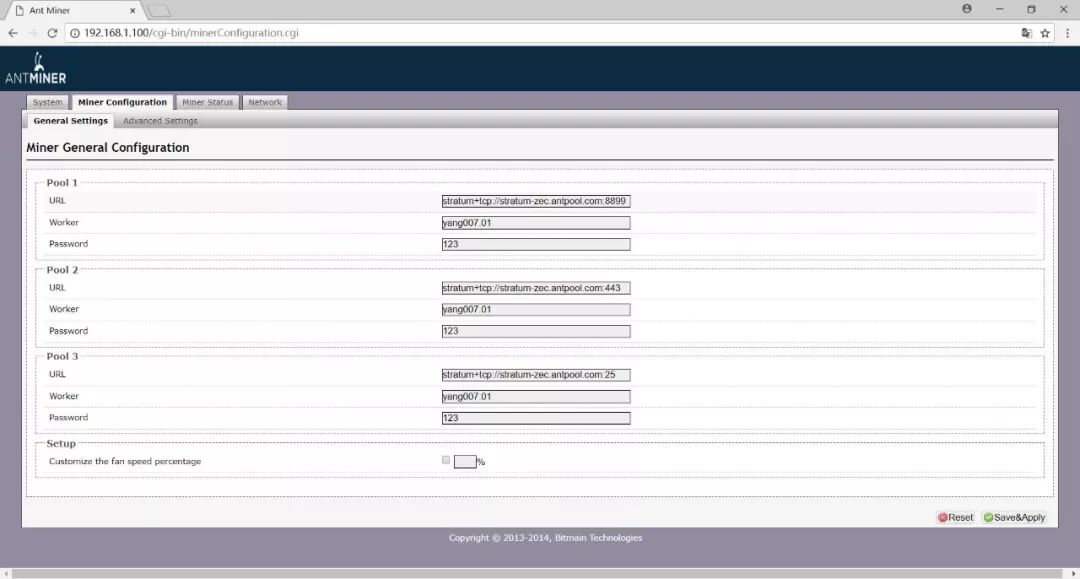Open Chrome three-dot menu

1068,33
